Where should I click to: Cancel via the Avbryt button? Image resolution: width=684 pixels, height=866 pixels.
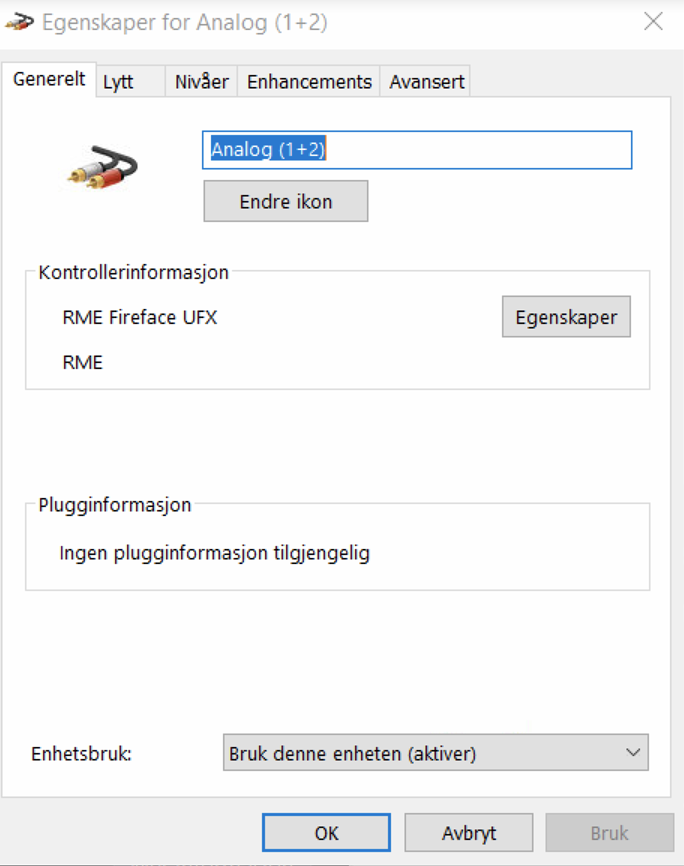point(469,832)
